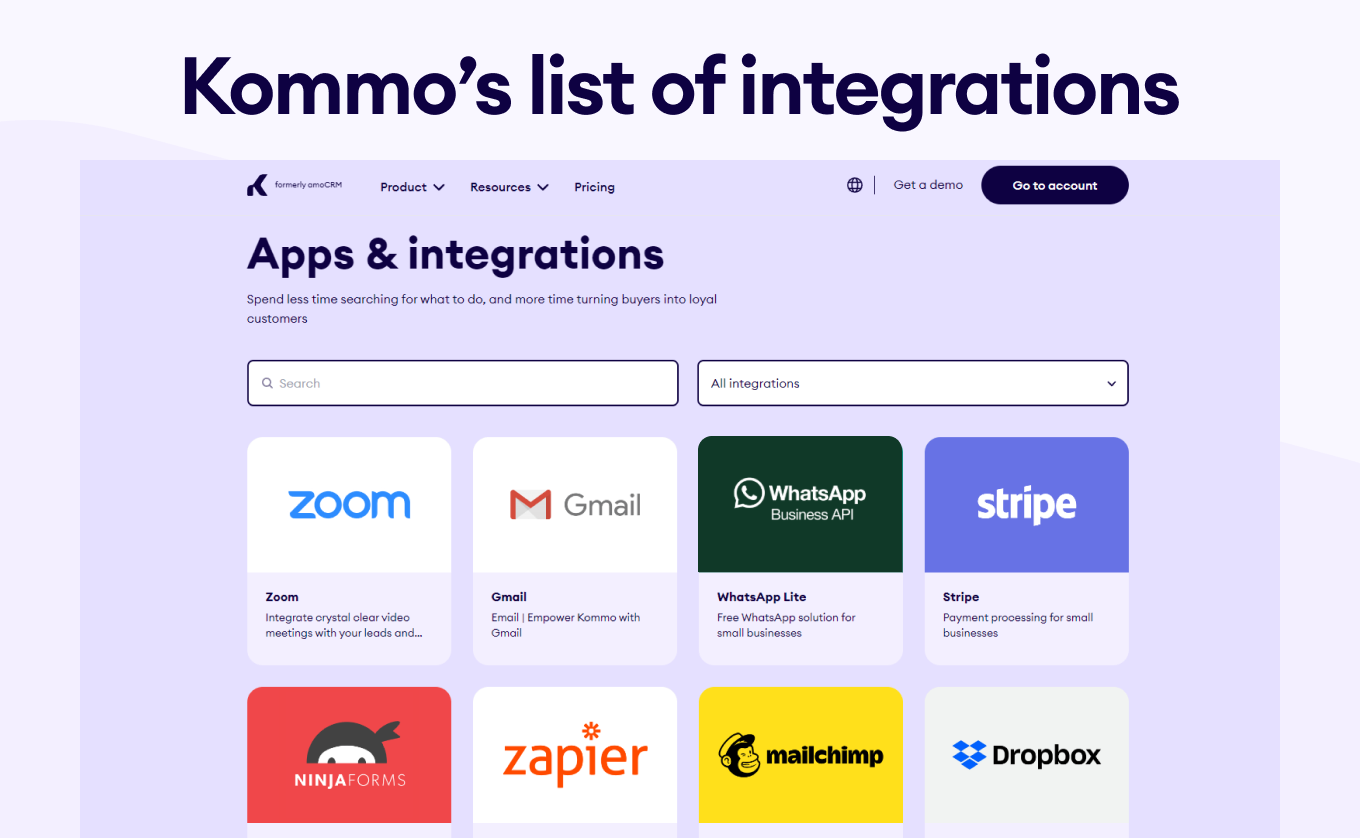The image size is (1360, 838).
Task: Click the globe language icon
Action: click(x=854, y=185)
